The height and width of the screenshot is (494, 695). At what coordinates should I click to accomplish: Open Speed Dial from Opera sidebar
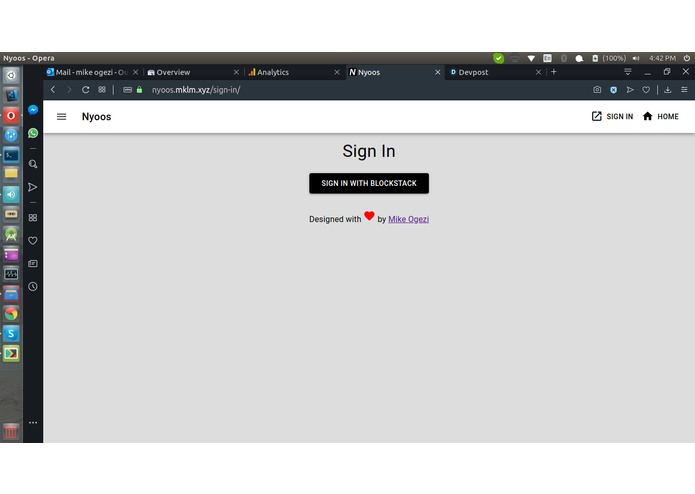pyautogui.click(x=33, y=218)
